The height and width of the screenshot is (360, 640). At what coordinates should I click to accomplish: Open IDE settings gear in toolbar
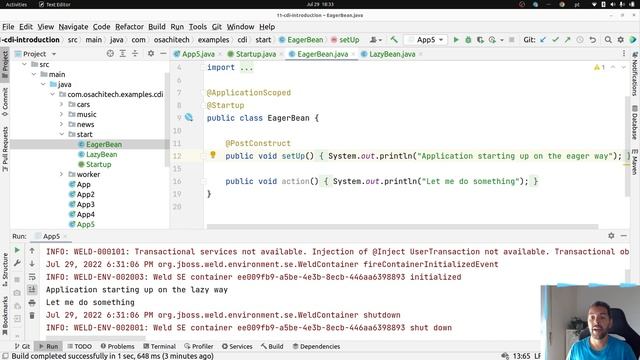(x=620, y=40)
